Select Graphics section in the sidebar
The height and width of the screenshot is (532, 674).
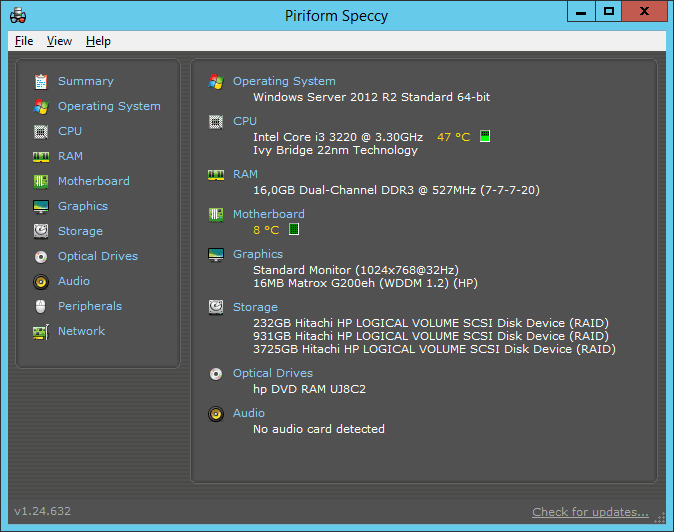point(83,206)
